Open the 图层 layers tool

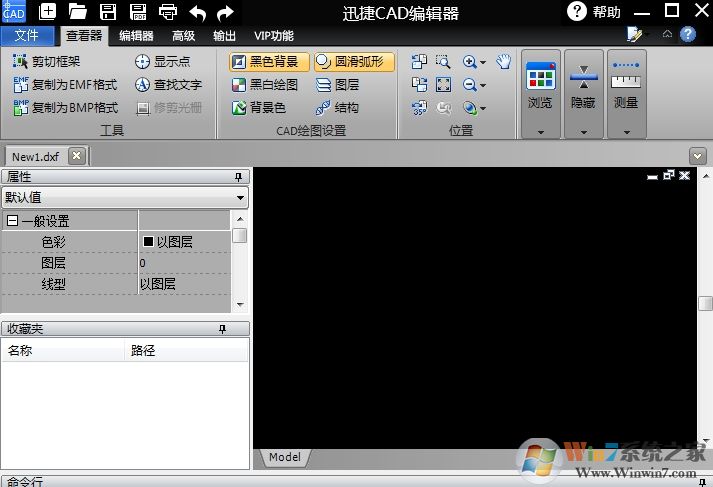pyautogui.click(x=338, y=85)
